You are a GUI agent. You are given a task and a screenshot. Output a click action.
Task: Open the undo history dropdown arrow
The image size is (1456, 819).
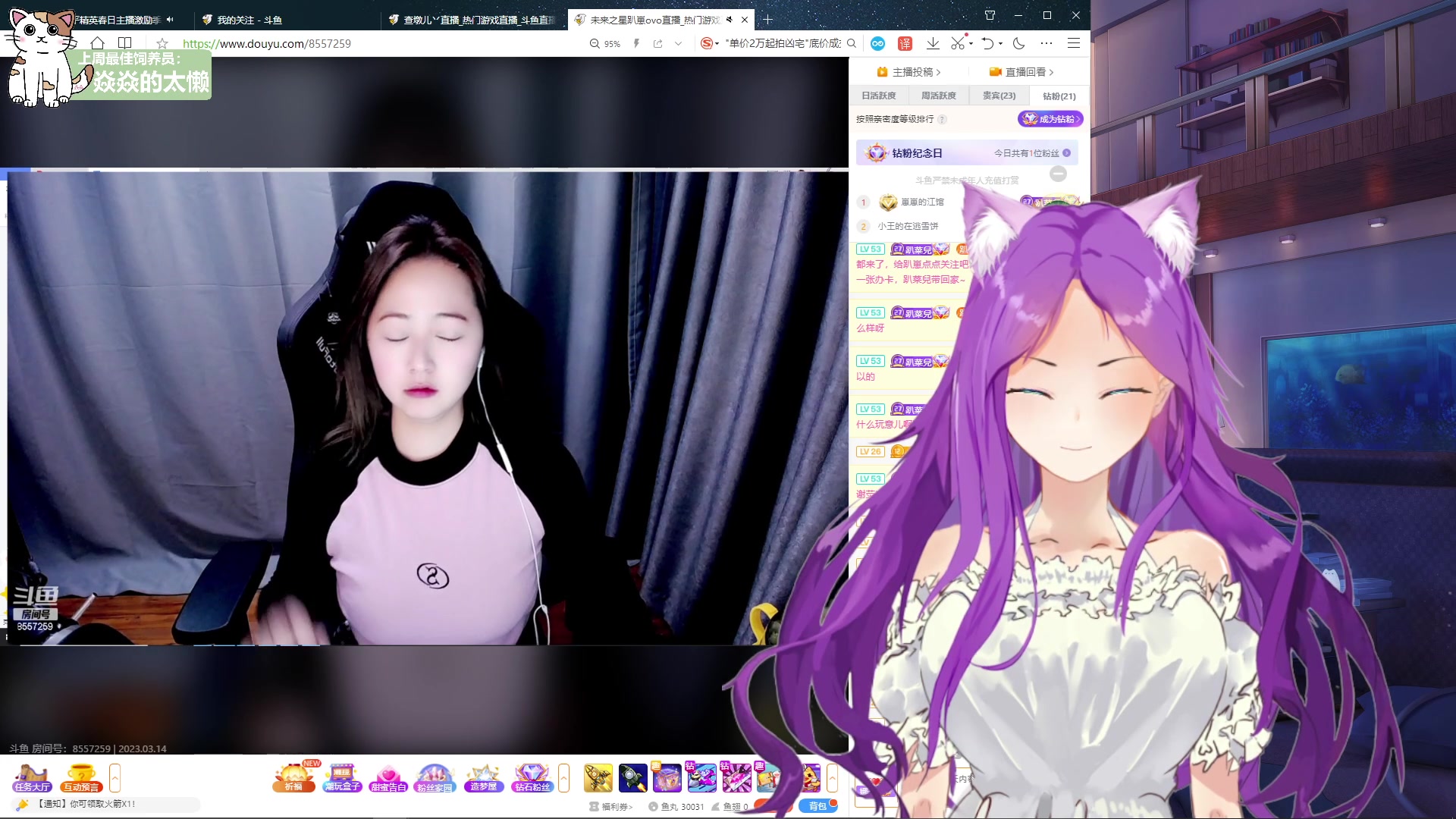click(x=1000, y=44)
